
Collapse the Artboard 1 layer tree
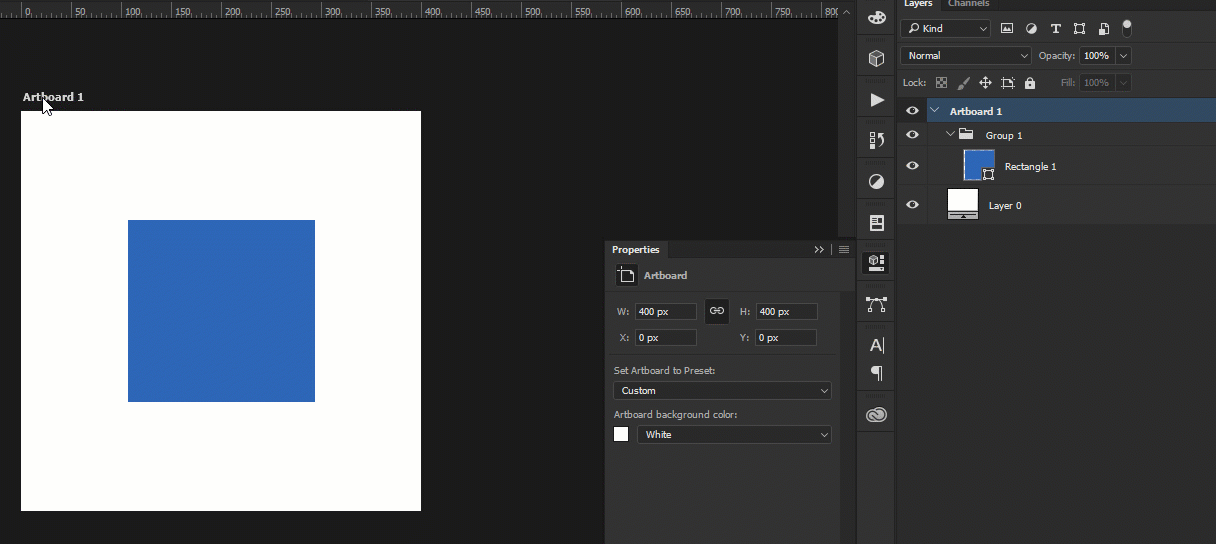coord(935,111)
